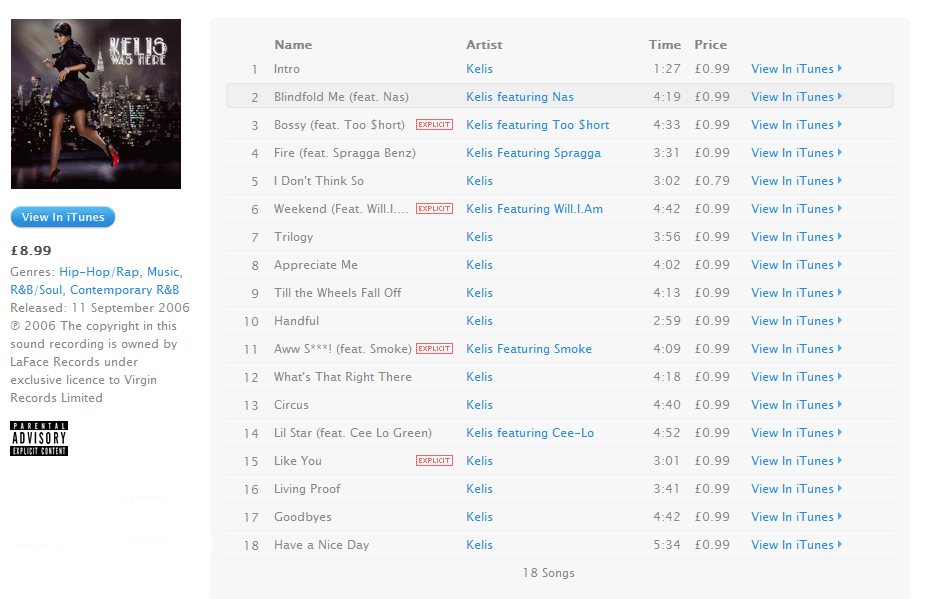The height and width of the screenshot is (599, 937).
Task: Click the Explicit badge on Weekend
Action: click(434, 209)
